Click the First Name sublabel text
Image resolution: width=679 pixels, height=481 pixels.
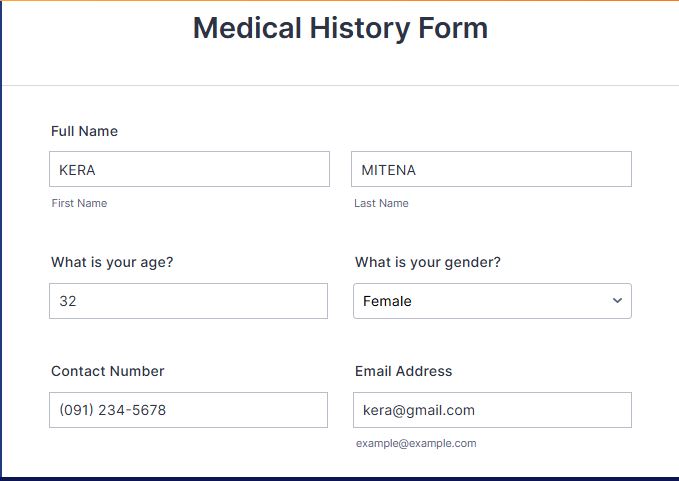[79, 203]
